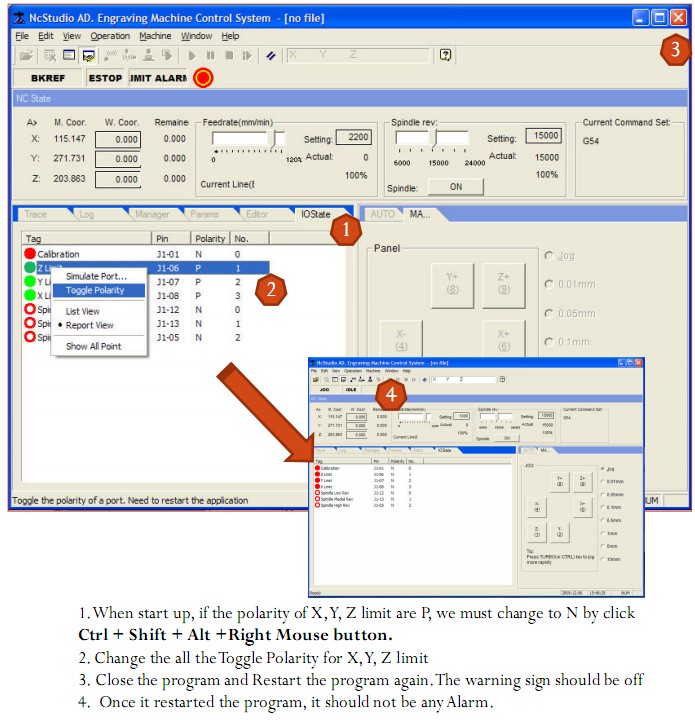Screen dimensions: 695x720
Task: Select the 0.1mm step radio in main window
Action: pos(548,342)
